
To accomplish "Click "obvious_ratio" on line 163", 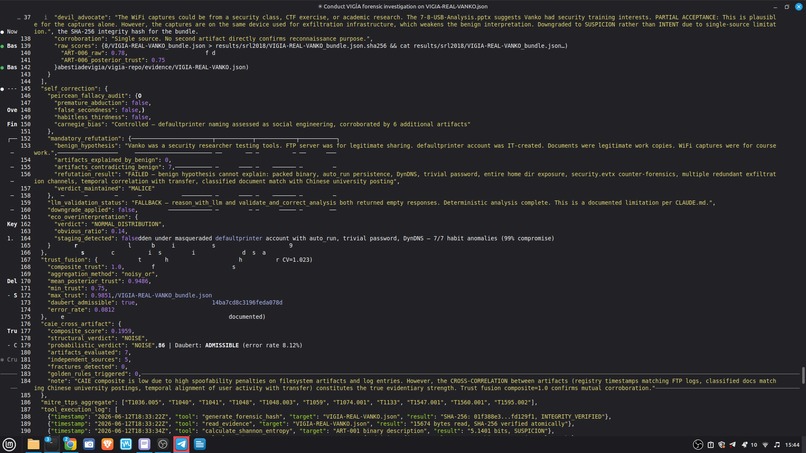I will point(80,231).
